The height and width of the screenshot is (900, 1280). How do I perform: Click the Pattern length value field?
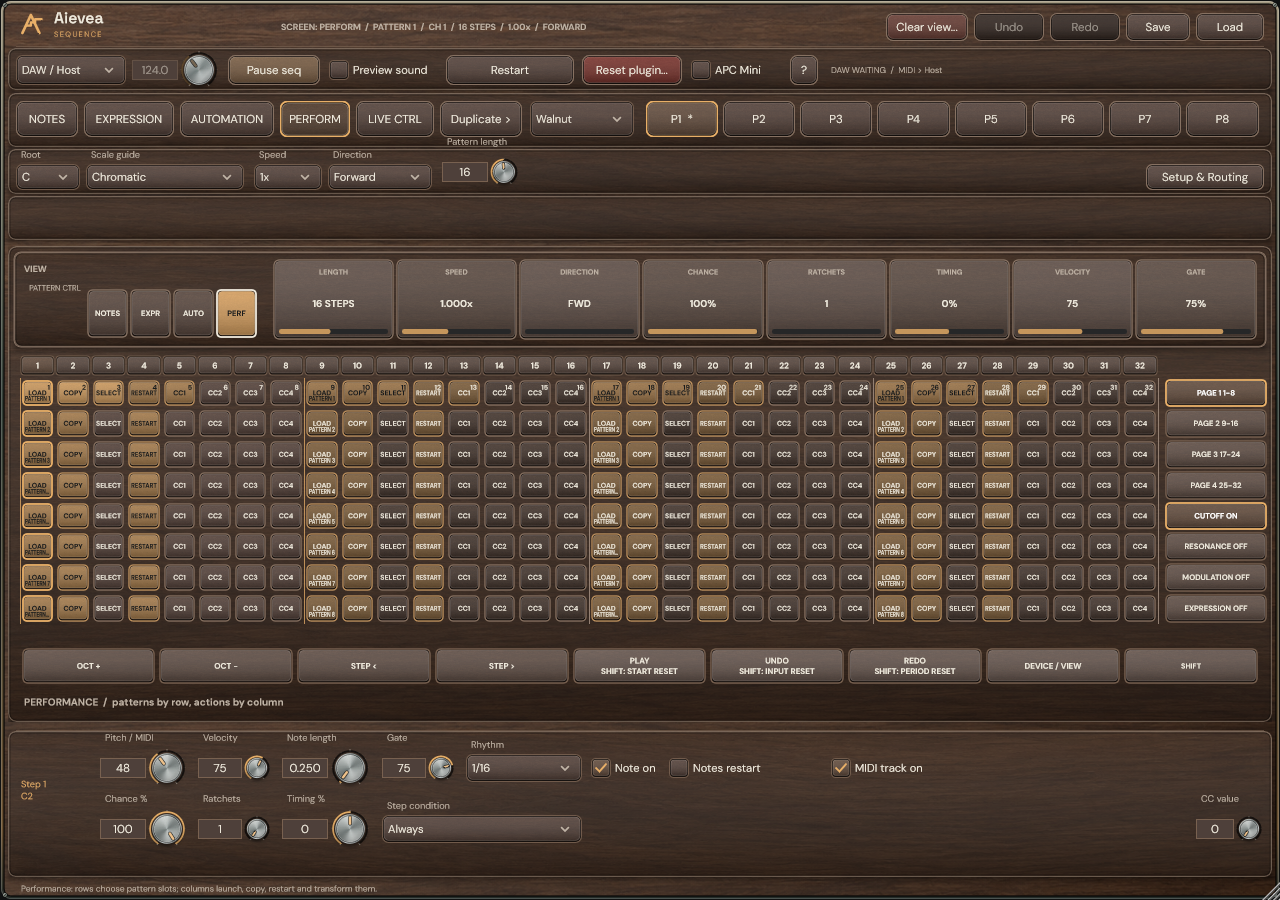tap(465, 172)
